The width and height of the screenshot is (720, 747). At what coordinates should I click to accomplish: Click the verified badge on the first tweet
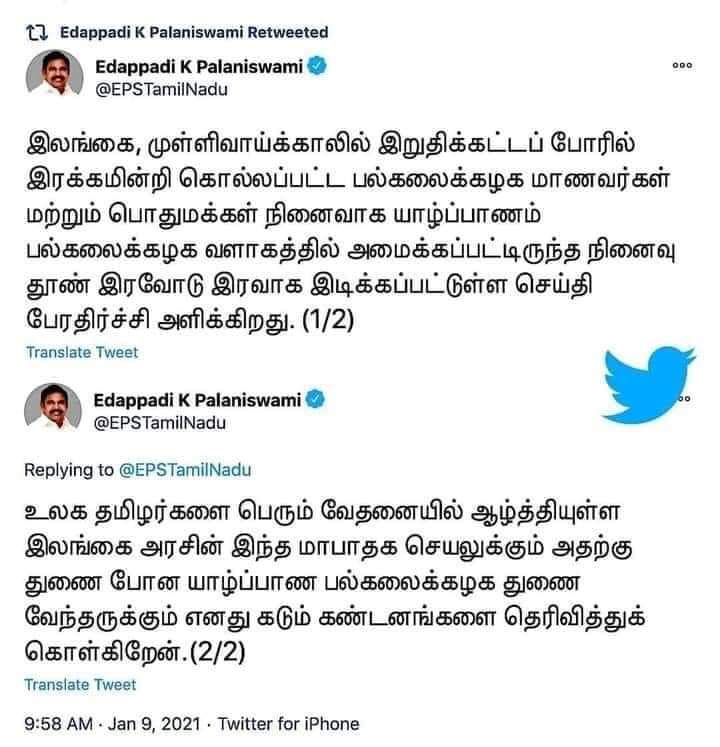click(317, 66)
